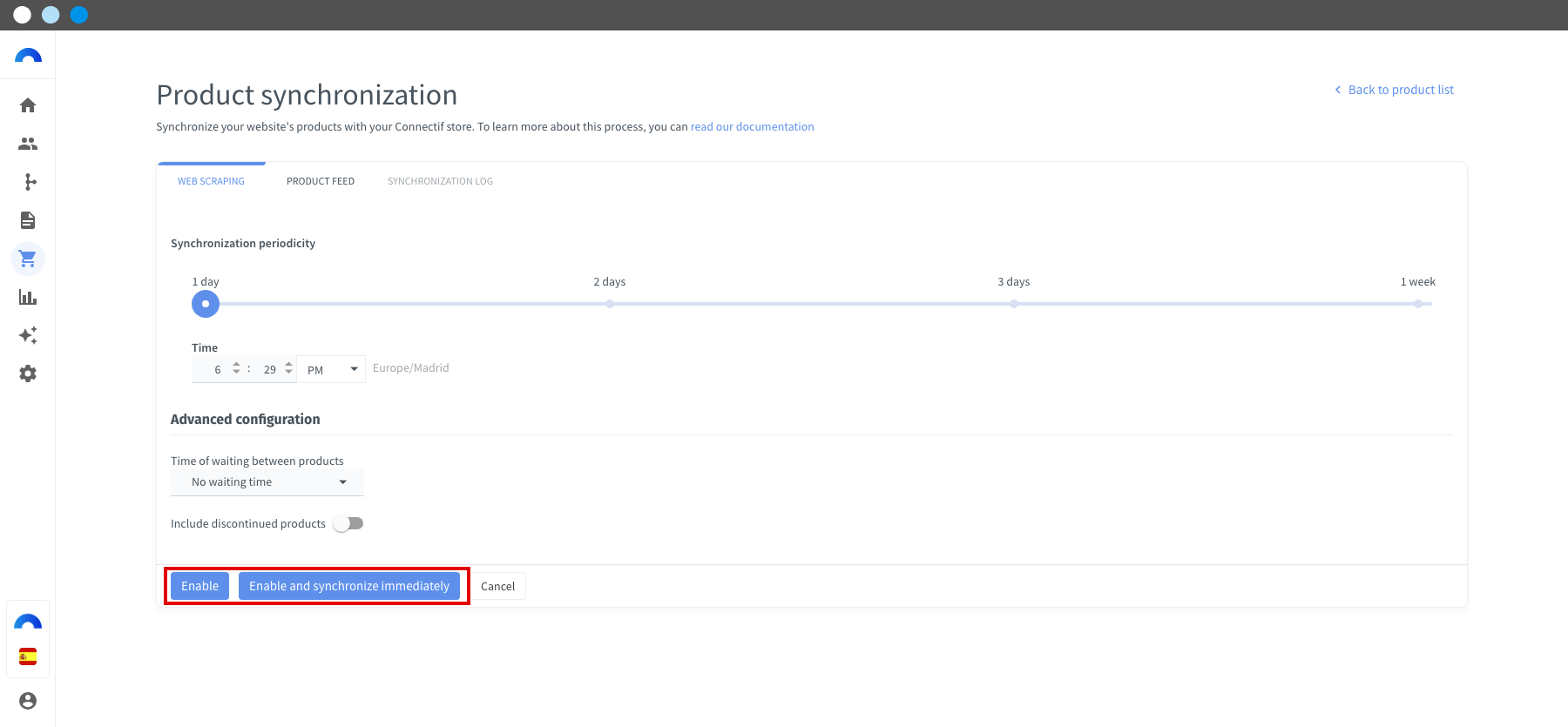This screenshot has width=1568, height=727.
Task: Open the Analytics bar chart icon
Action: [28, 297]
